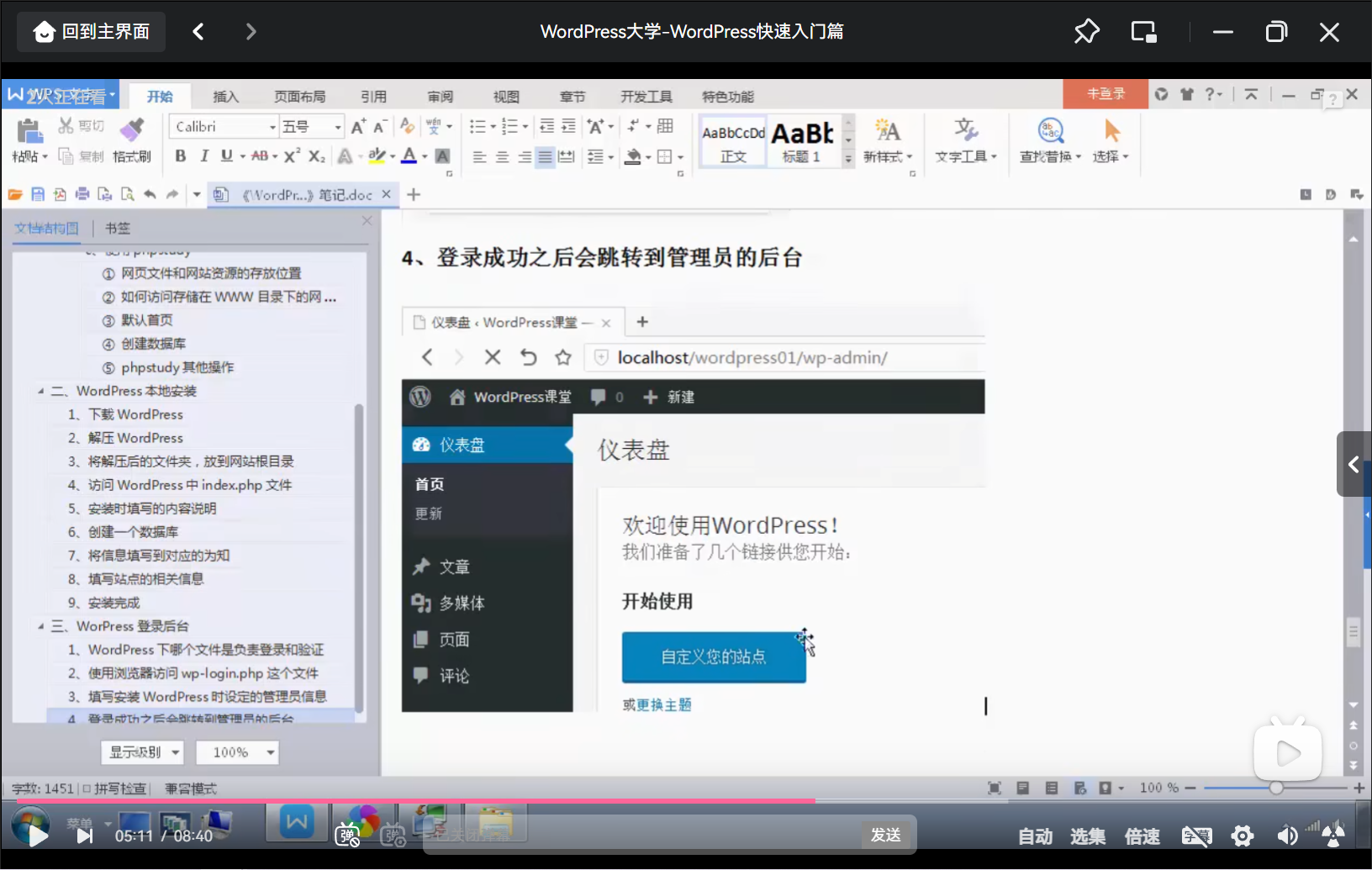Toggle danmaku (弹) comments off
The height and width of the screenshot is (870, 1372).
tap(347, 836)
